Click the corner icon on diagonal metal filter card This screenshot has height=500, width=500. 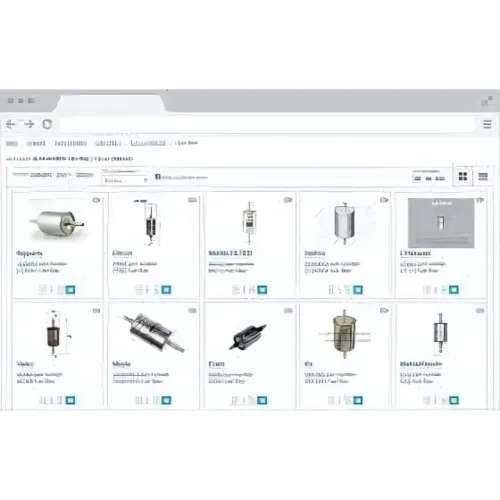(x=192, y=311)
